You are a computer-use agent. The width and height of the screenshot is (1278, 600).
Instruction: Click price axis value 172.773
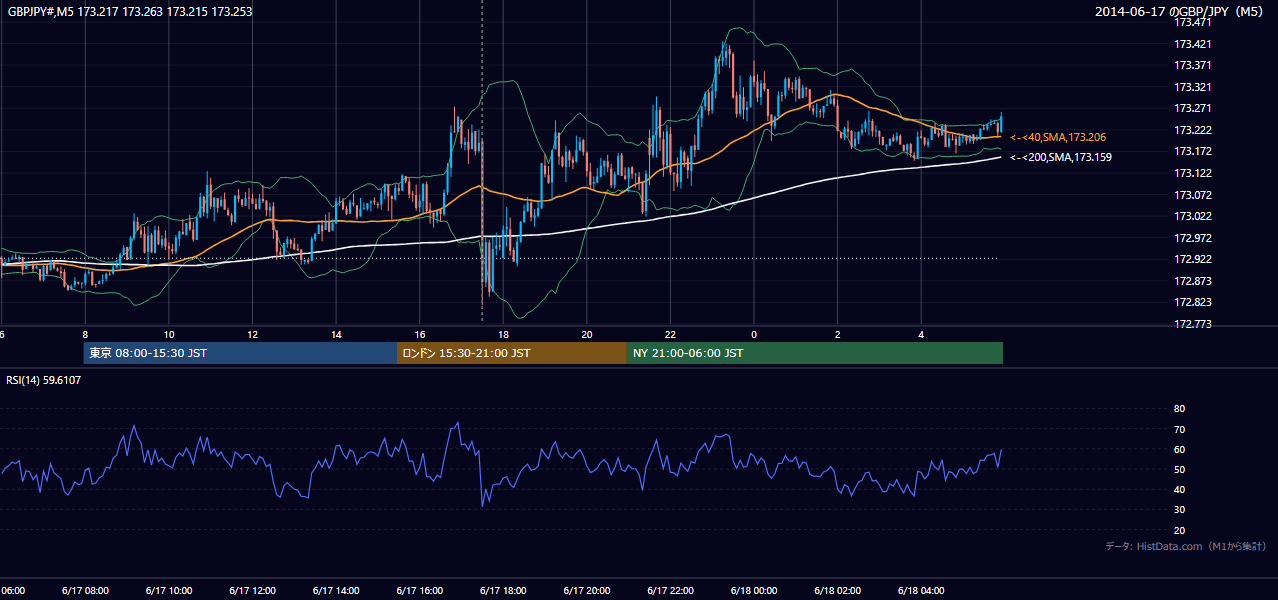[x=1191, y=324]
